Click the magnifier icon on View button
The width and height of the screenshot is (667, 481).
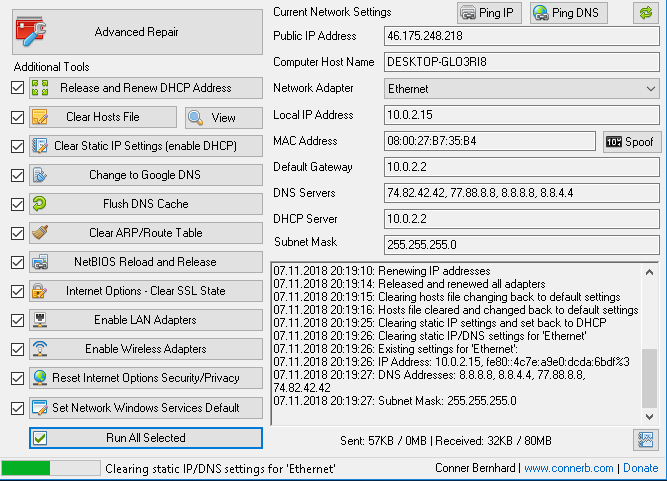[196, 117]
